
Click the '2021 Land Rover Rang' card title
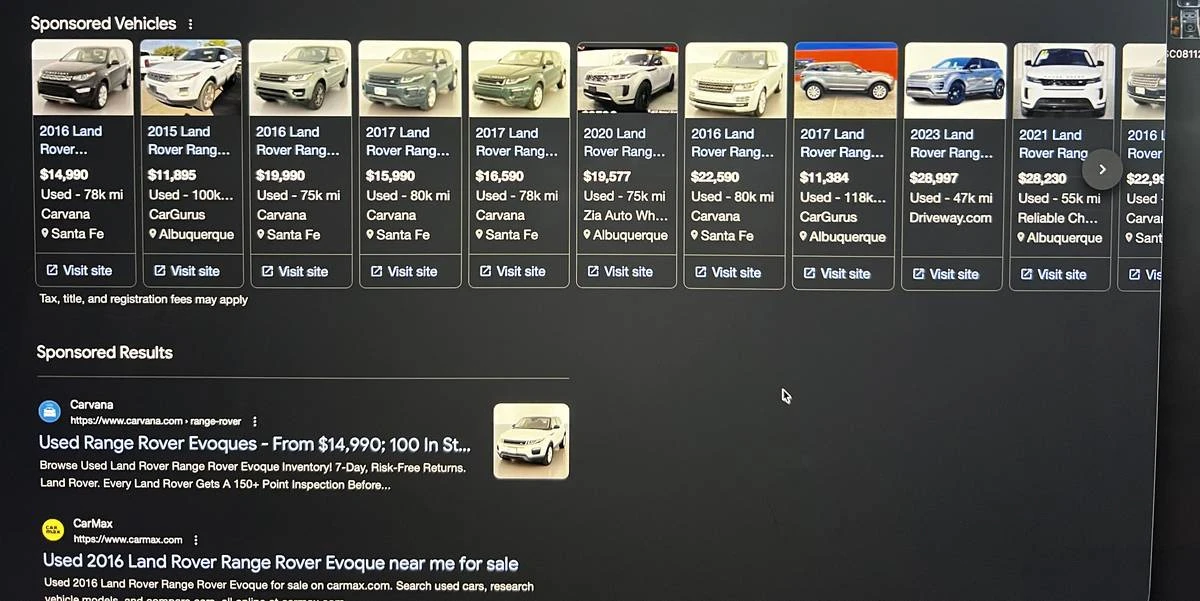point(1053,144)
